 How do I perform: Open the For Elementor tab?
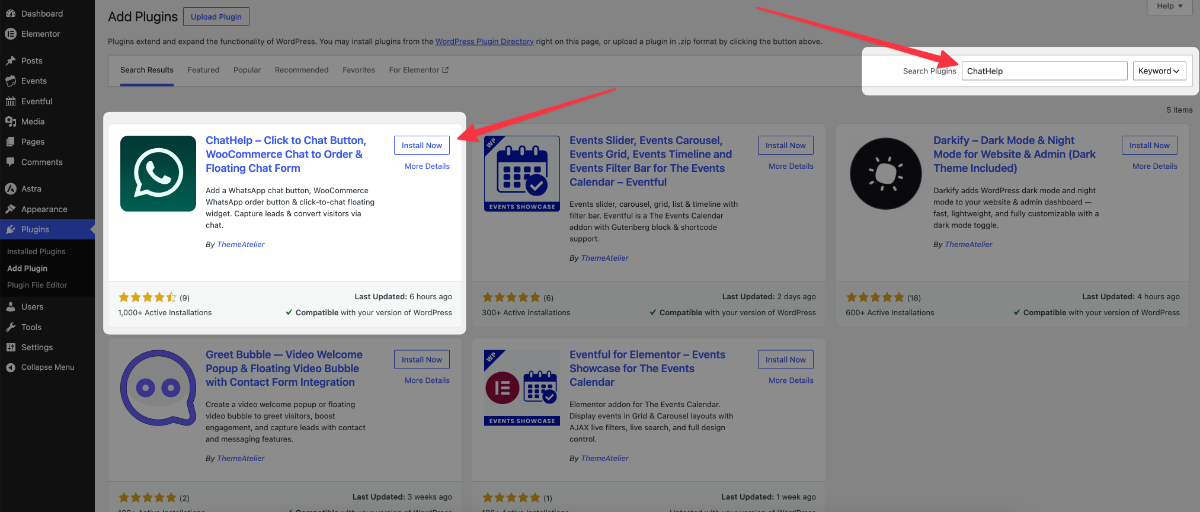tap(419, 70)
